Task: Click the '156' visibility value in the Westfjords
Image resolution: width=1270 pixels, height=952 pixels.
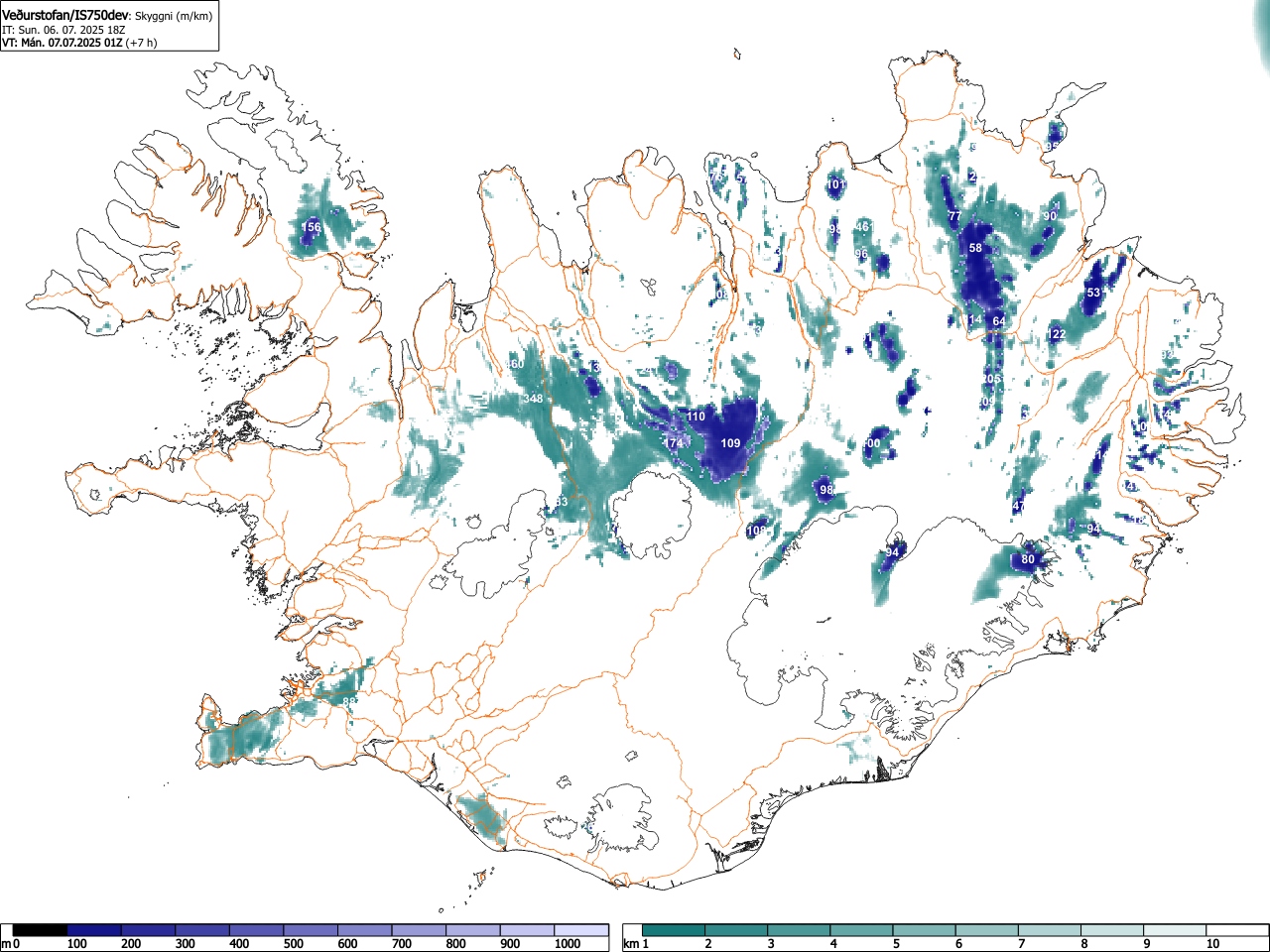Action: pos(312,227)
